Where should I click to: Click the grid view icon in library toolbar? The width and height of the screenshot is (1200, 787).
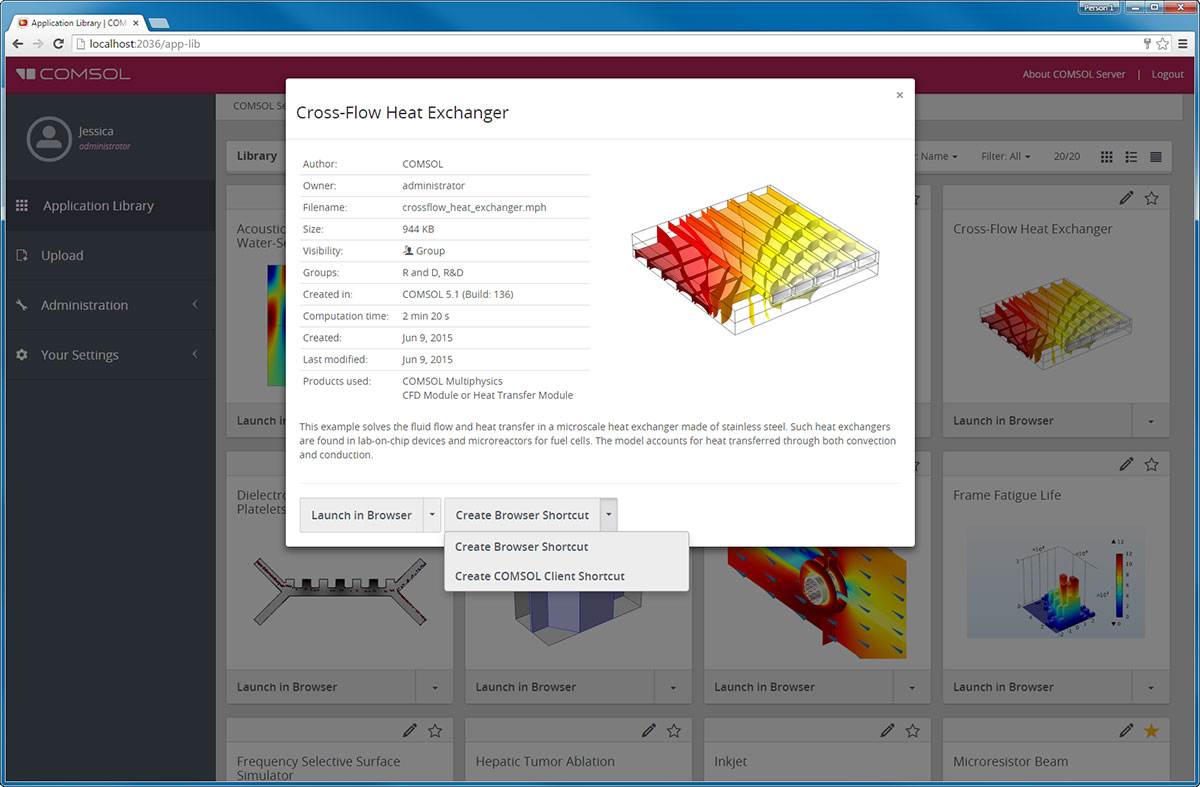(1107, 157)
